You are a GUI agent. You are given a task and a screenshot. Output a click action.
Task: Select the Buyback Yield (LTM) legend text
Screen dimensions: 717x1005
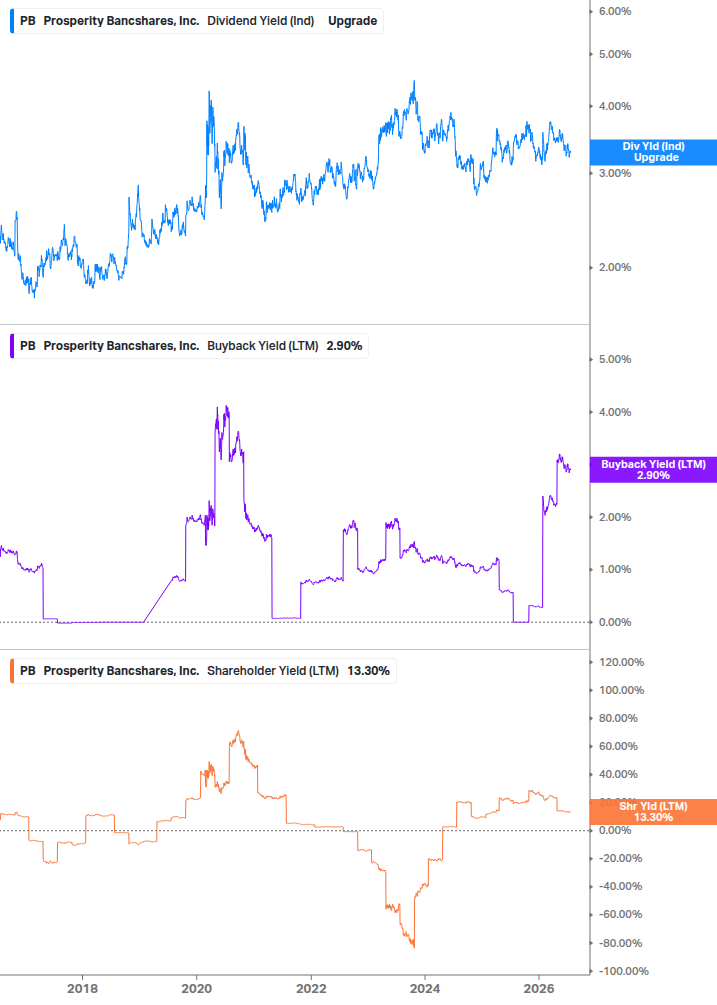pyautogui.click(x=263, y=346)
